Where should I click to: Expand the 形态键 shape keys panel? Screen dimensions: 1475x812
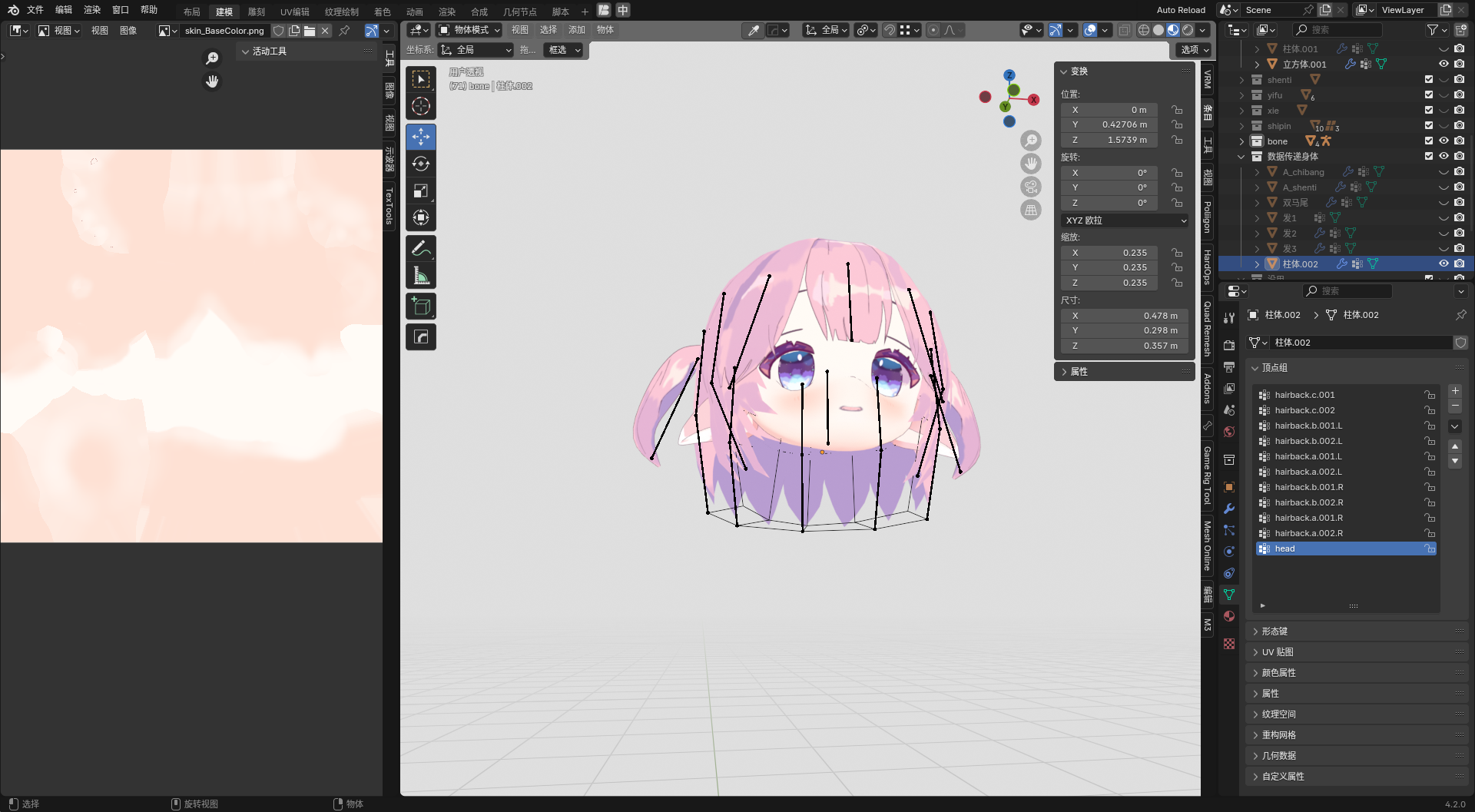click(x=1274, y=631)
